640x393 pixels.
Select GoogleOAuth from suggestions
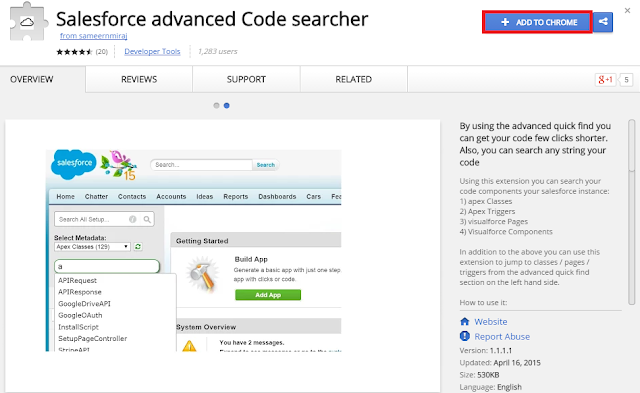click(80, 315)
